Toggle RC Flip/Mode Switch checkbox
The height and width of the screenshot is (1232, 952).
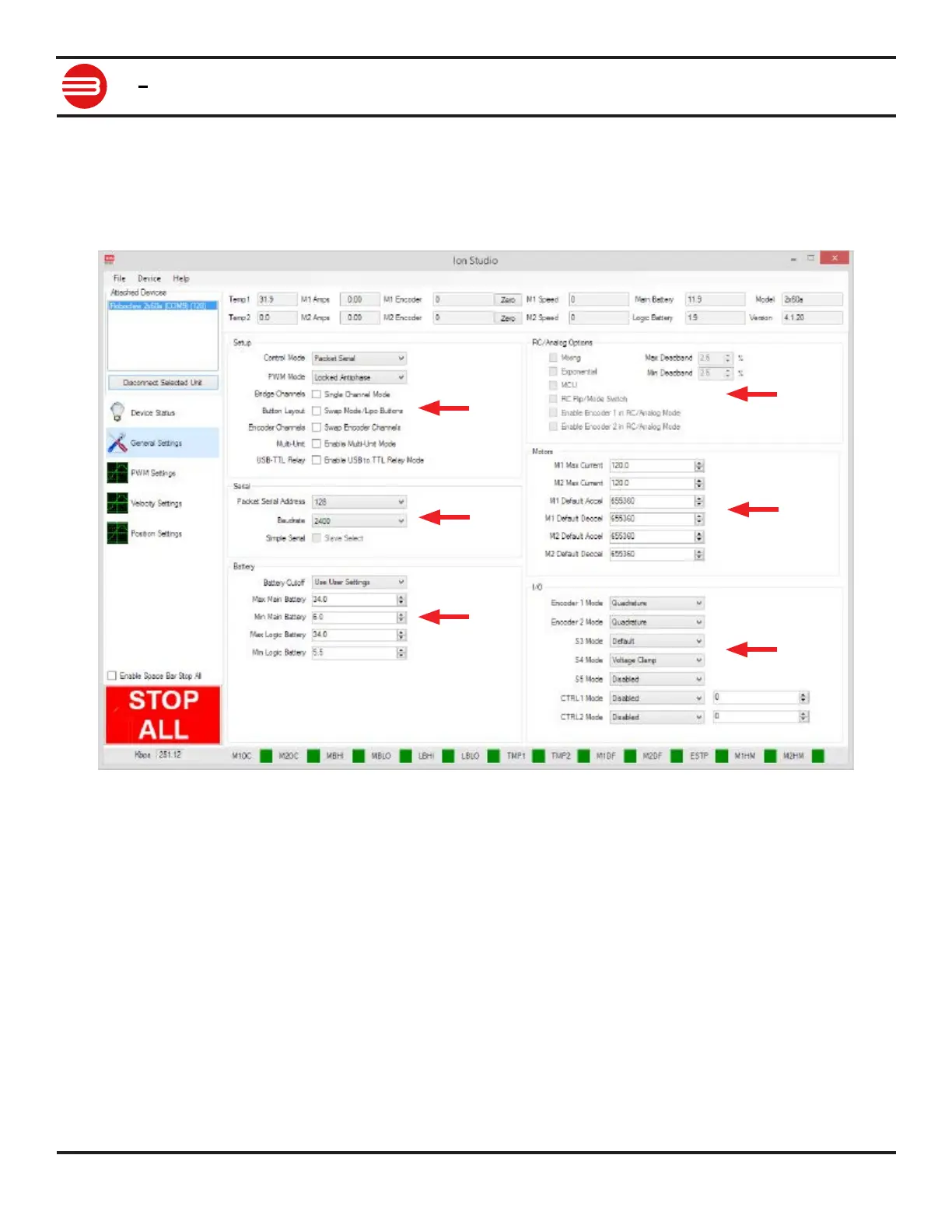click(x=553, y=398)
